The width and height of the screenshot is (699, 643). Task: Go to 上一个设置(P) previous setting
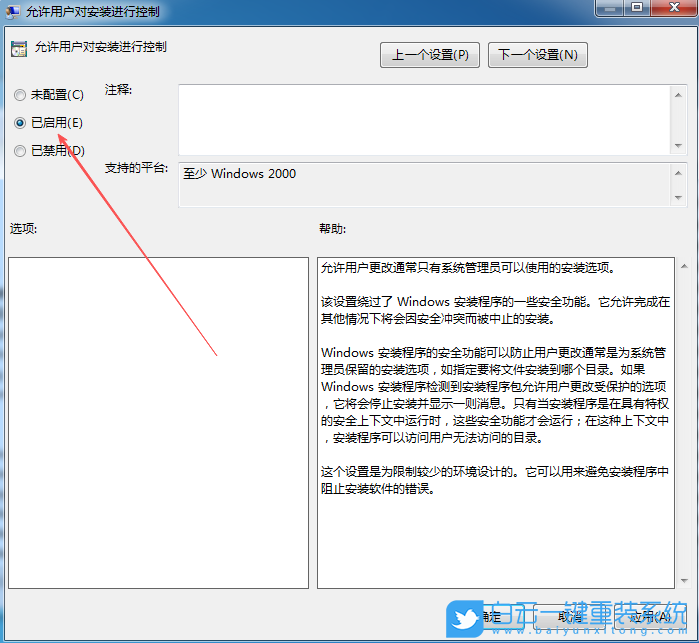430,55
